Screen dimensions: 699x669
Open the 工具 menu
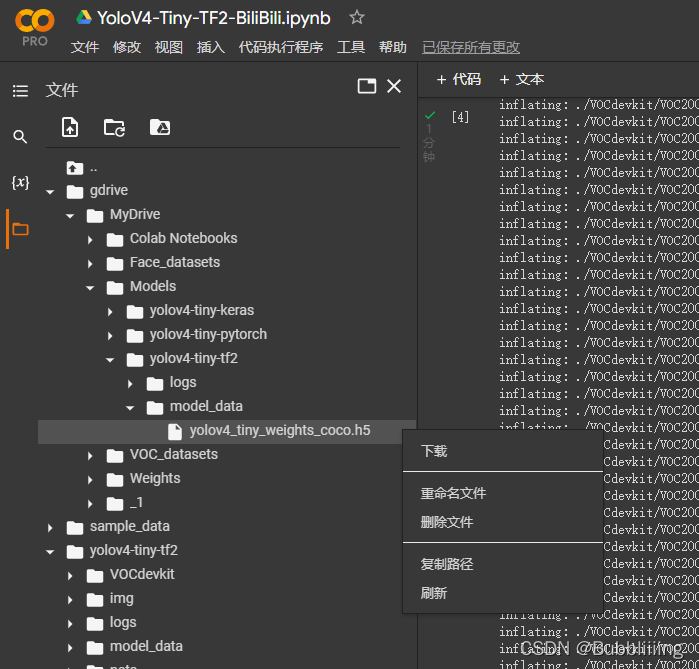351,47
